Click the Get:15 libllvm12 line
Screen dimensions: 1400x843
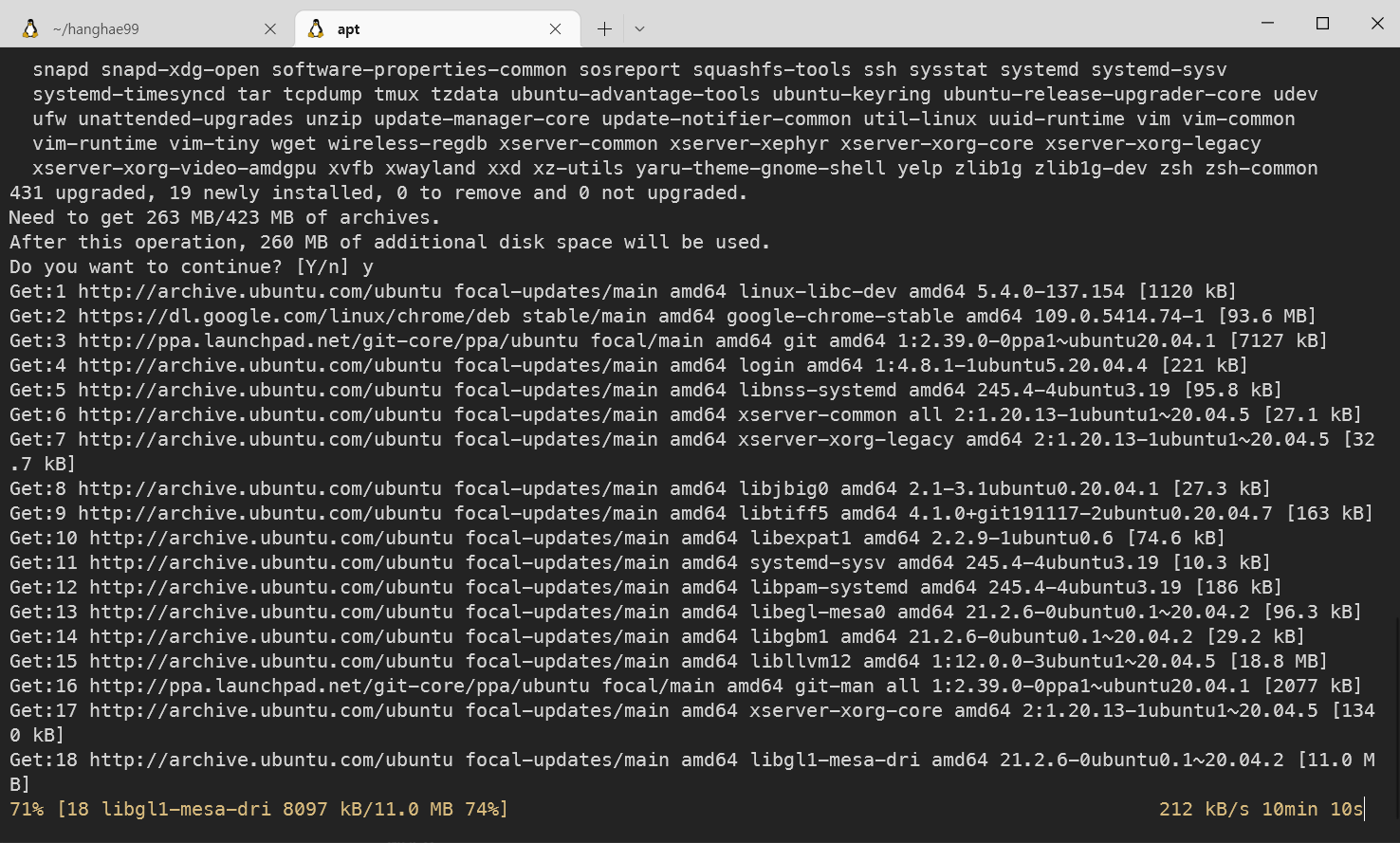tap(669, 661)
